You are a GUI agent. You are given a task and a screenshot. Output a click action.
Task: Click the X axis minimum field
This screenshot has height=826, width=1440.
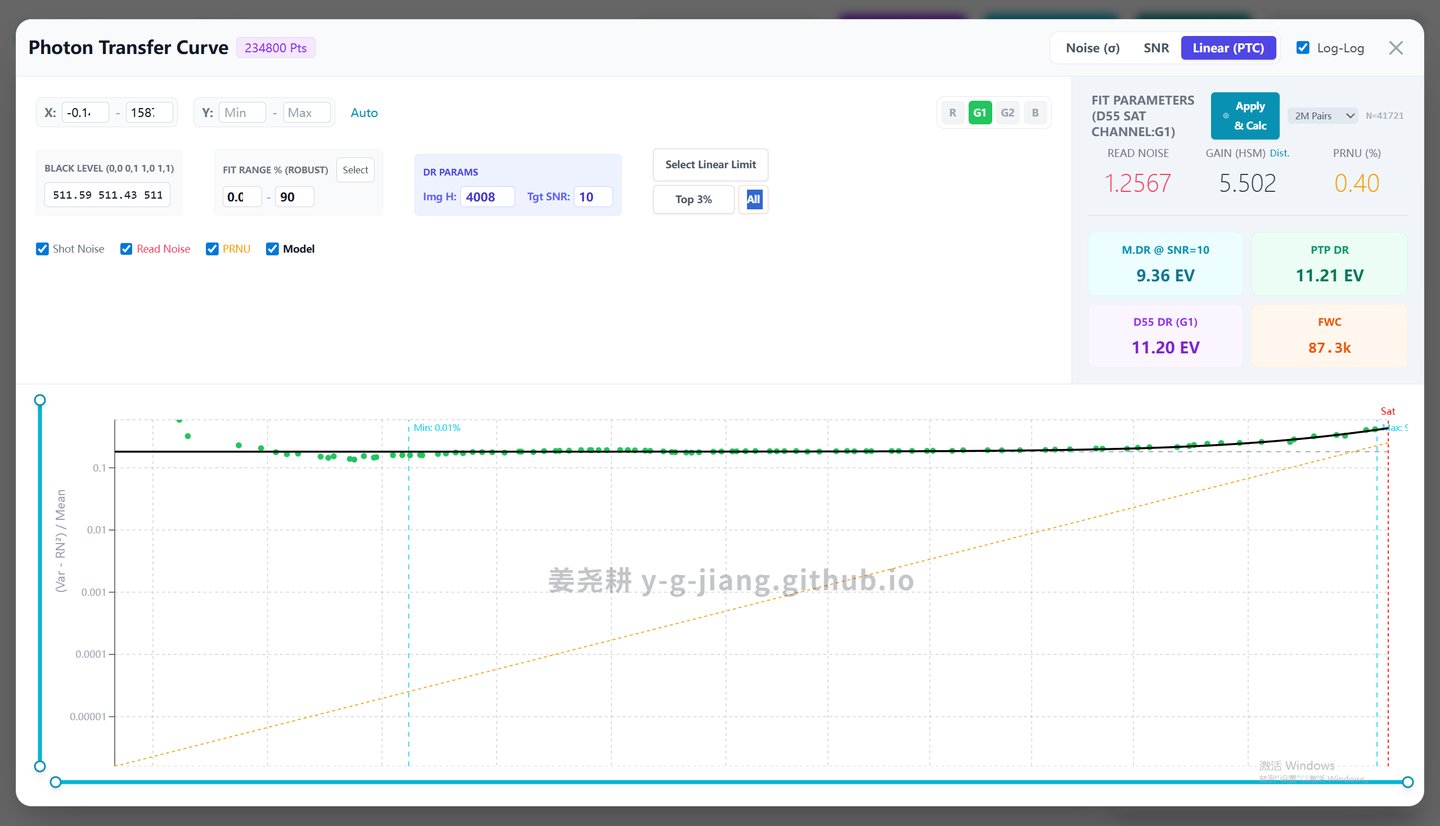85,113
